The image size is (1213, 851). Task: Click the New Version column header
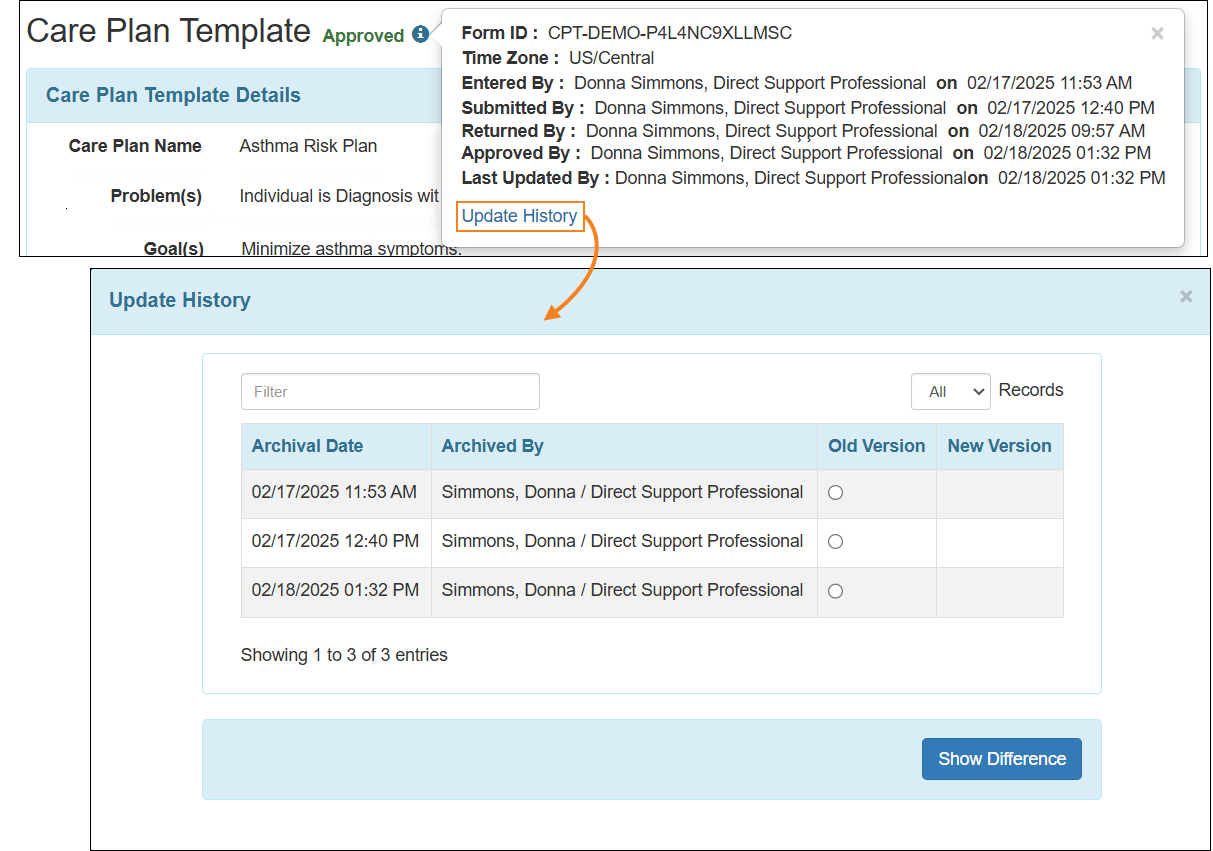click(999, 446)
